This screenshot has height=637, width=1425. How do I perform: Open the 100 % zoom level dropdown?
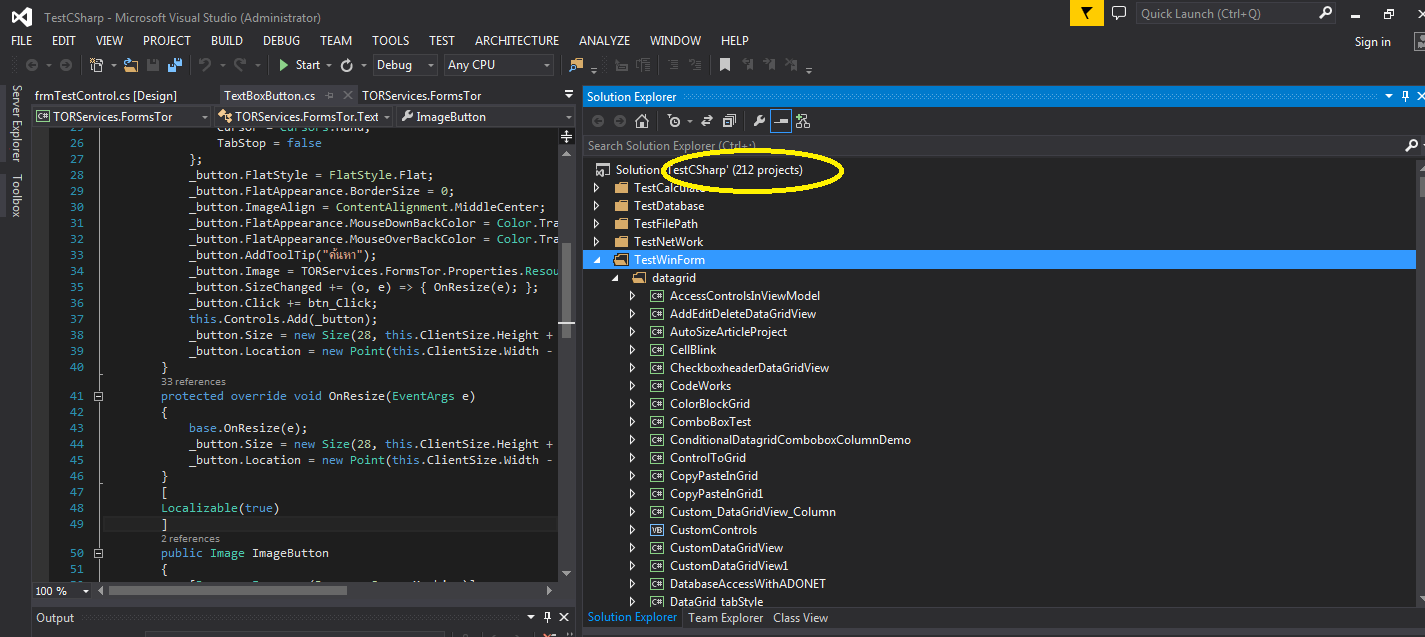pyautogui.click(x=62, y=591)
